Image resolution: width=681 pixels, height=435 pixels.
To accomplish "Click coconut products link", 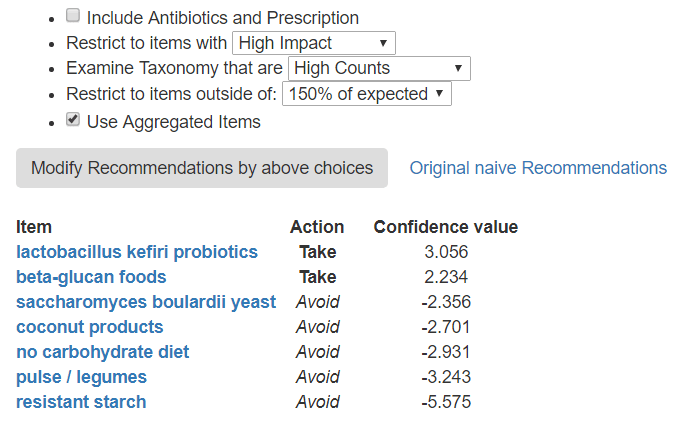I will 89,327.
